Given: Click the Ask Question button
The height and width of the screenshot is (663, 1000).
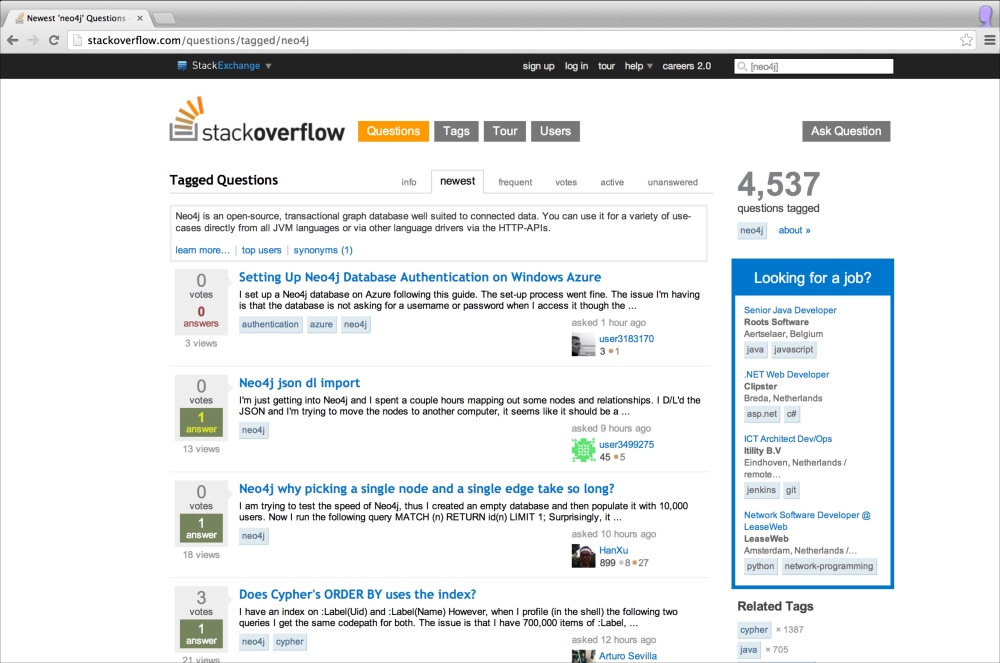Looking at the screenshot, I should point(846,131).
